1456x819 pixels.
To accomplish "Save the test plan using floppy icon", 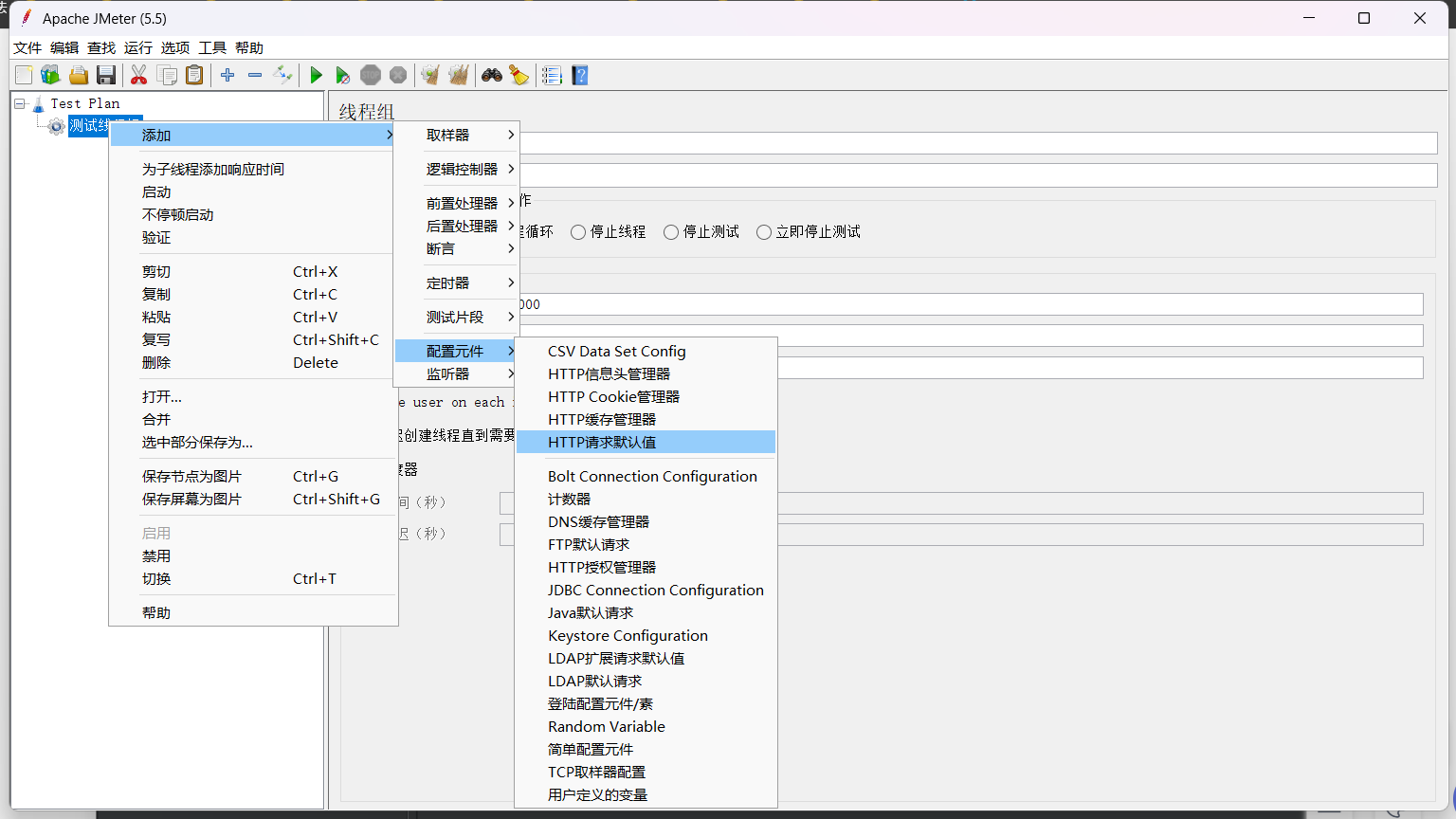I will click(106, 75).
